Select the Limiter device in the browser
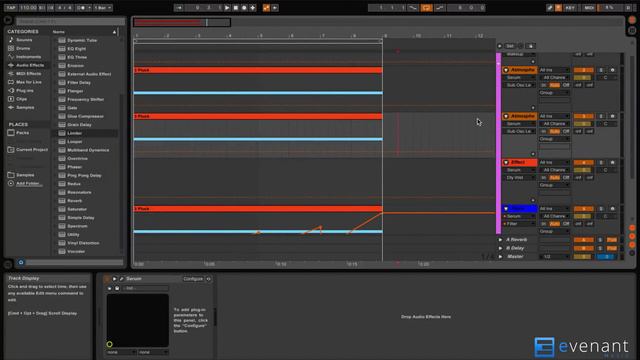The height and width of the screenshot is (360, 640). tap(74, 133)
